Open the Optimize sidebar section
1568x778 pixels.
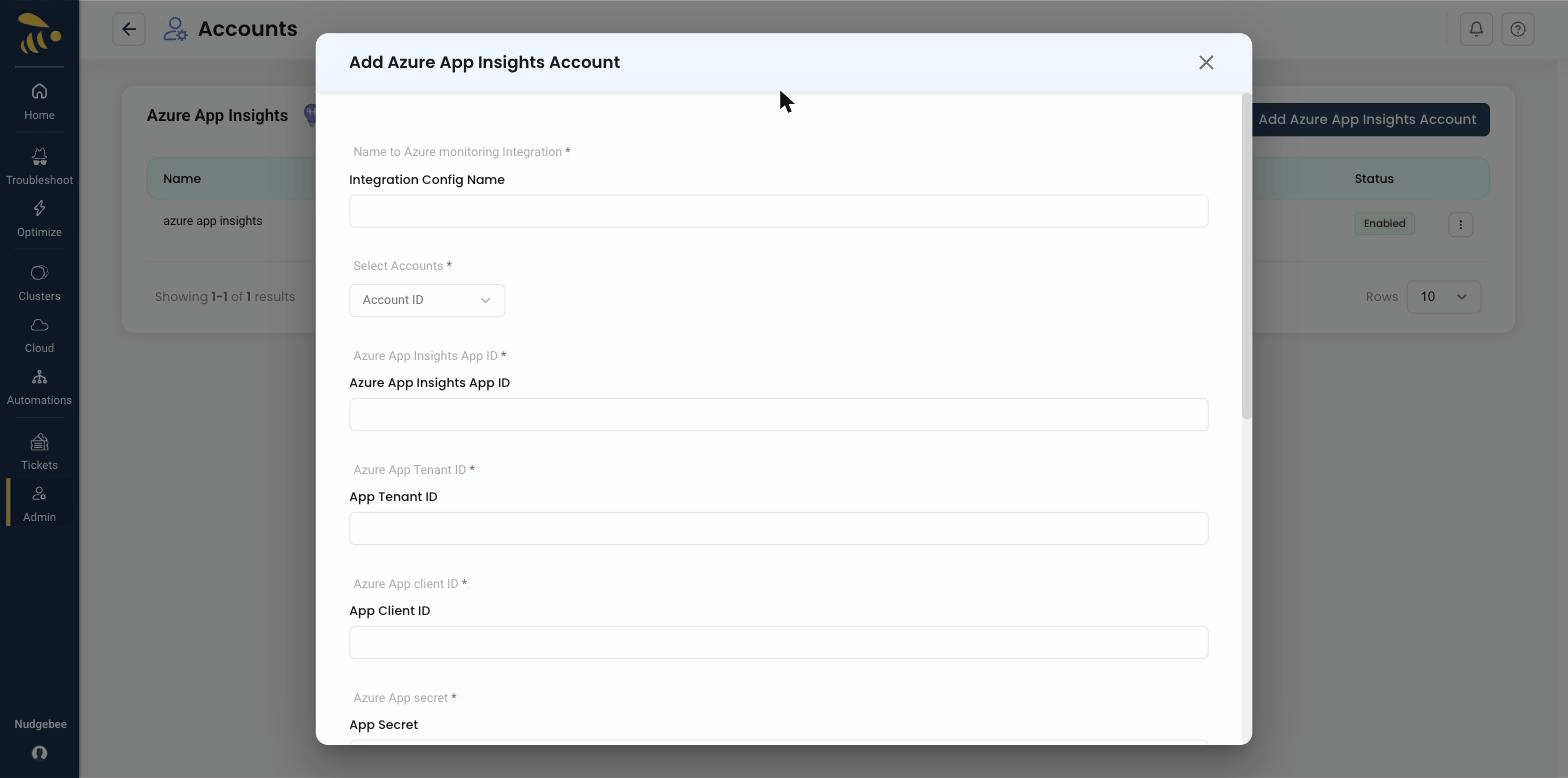click(x=39, y=218)
